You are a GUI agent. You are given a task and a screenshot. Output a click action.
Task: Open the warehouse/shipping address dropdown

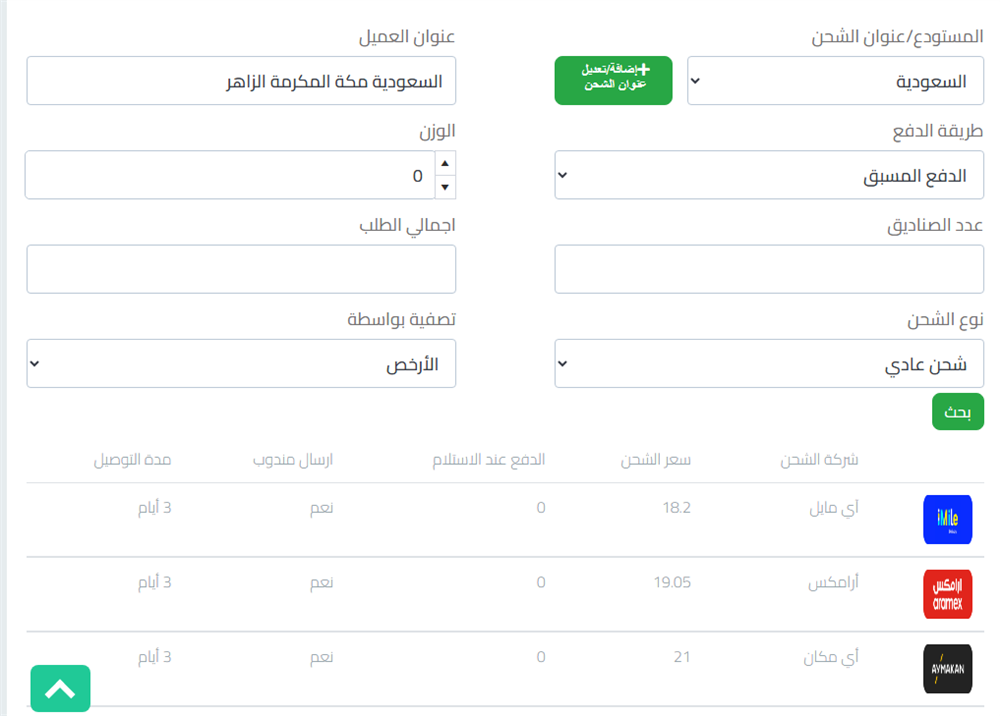(x=835, y=81)
